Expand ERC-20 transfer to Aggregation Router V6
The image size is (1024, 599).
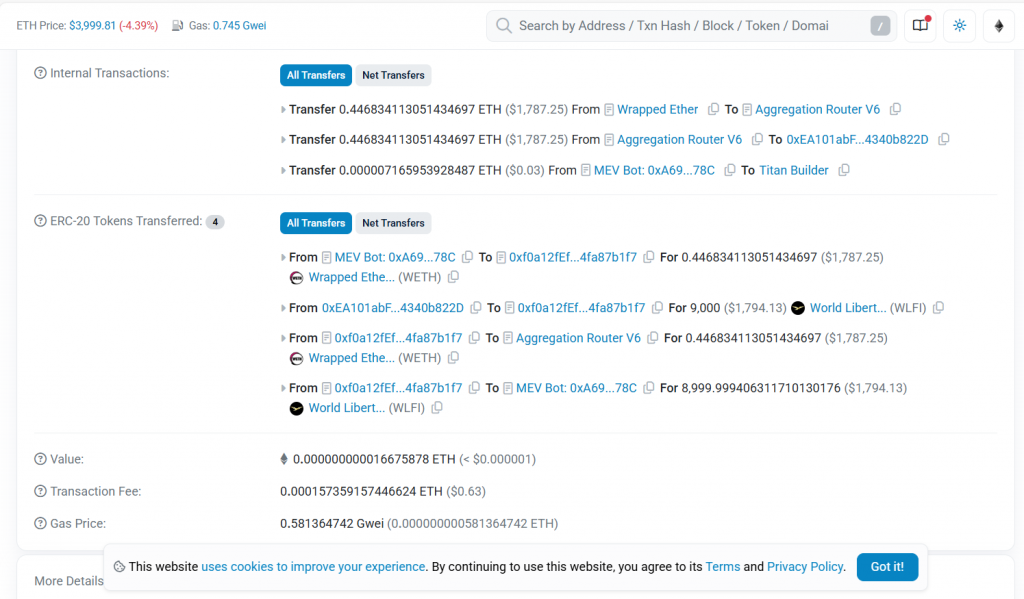[x=283, y=338]
